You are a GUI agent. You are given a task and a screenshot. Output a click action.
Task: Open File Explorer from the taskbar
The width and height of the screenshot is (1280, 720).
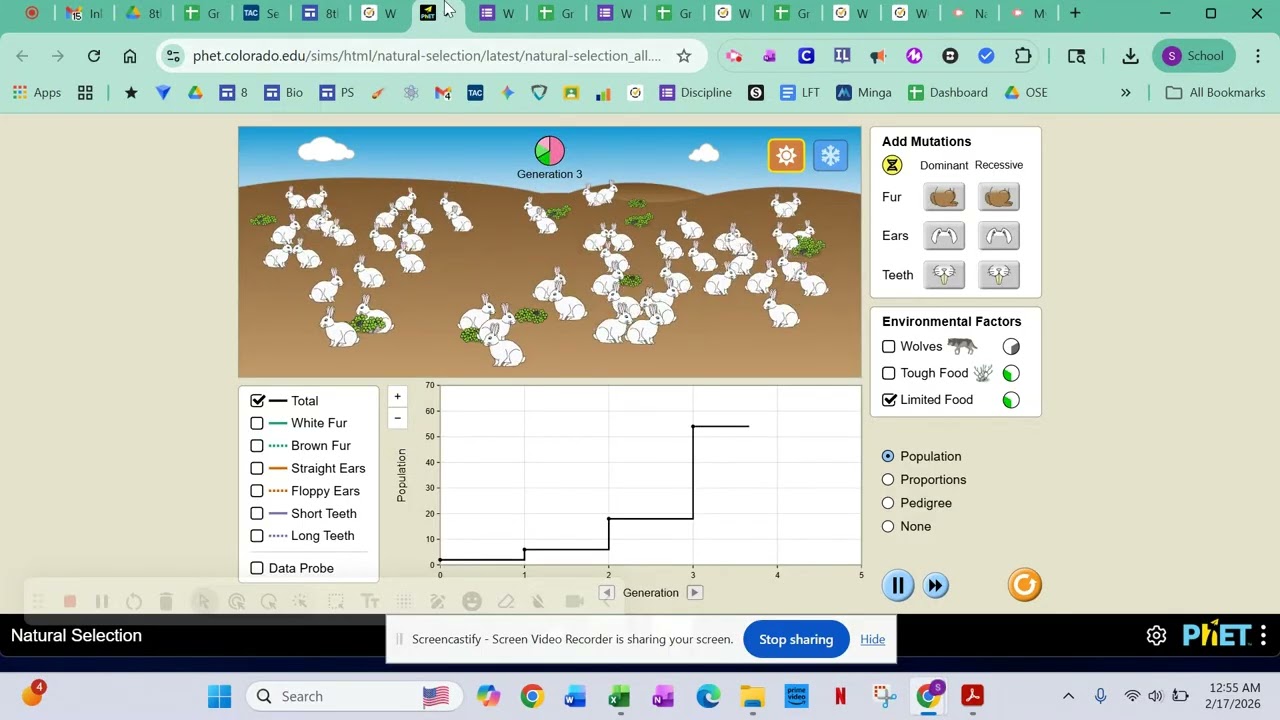(x=752, y=696)
